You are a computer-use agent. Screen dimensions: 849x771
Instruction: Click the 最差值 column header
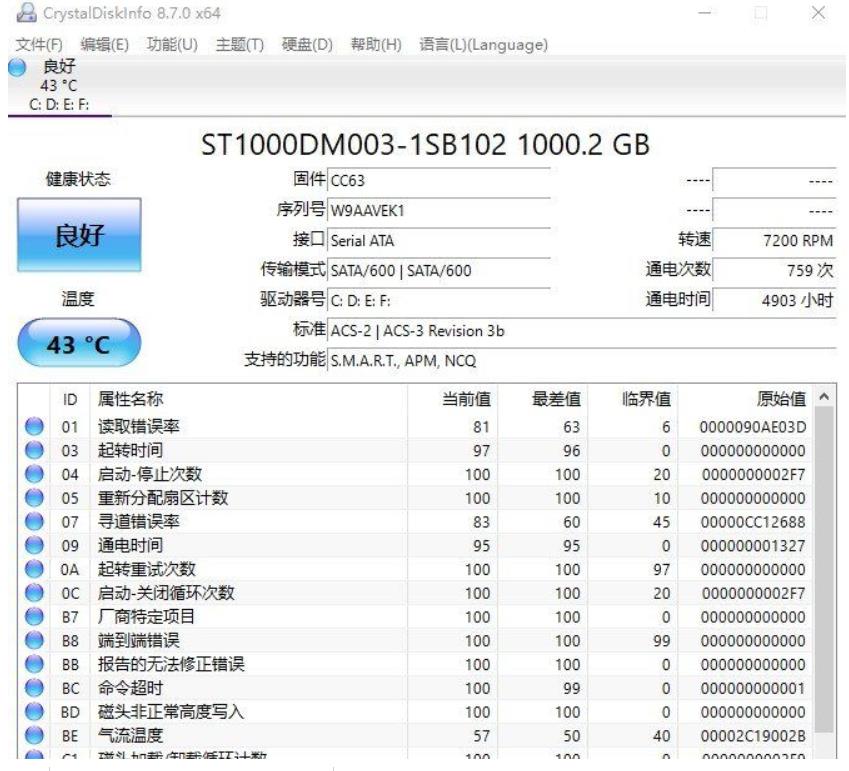tap(543, 400)
